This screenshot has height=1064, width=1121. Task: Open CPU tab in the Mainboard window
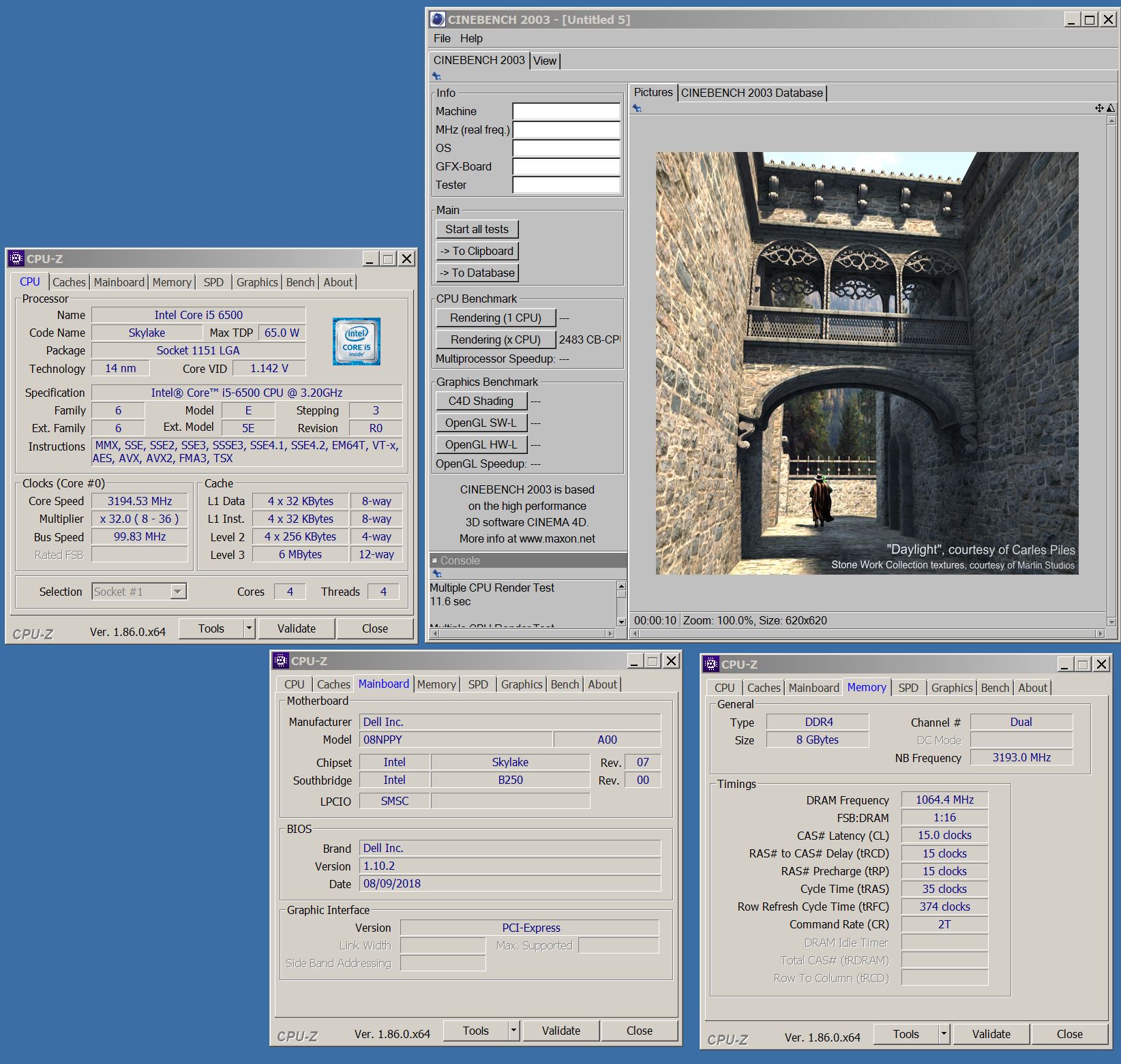pos(295,684)
